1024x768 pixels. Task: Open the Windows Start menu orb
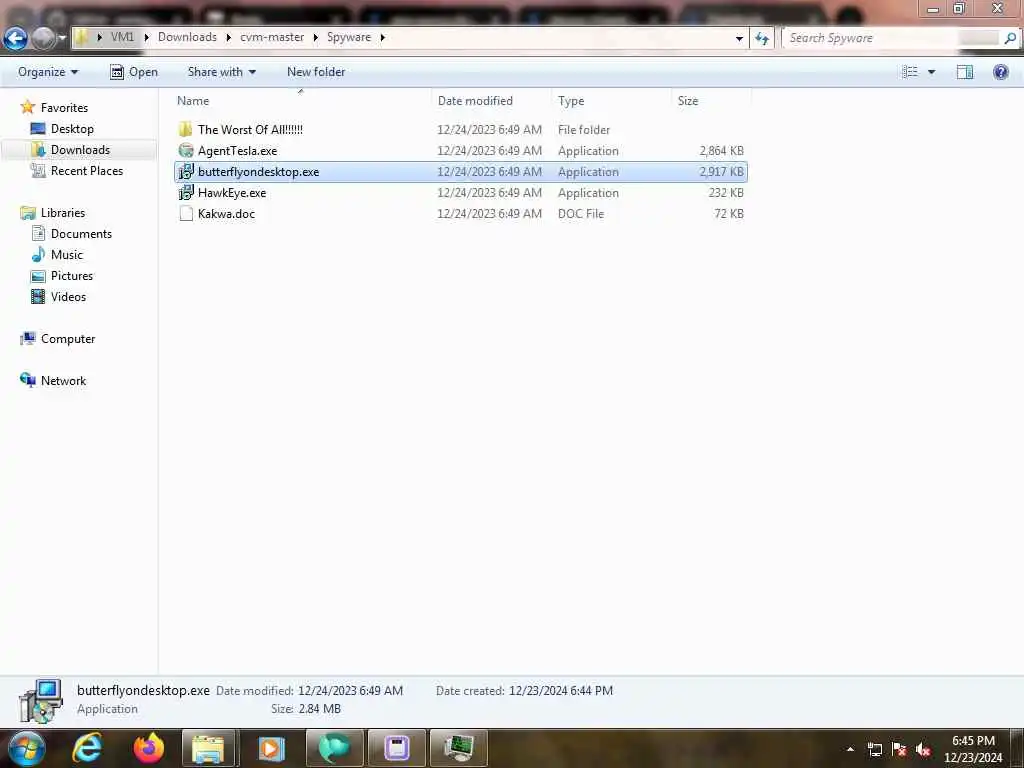tap(26, 748)
